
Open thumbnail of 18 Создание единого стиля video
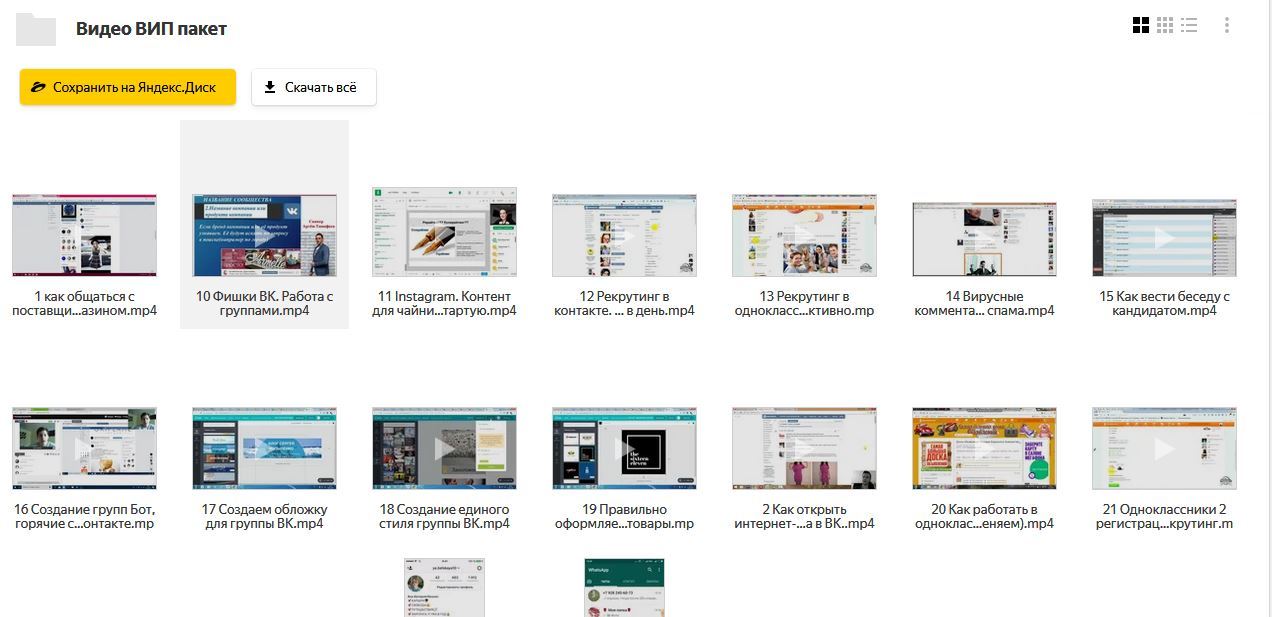[444, 448]
